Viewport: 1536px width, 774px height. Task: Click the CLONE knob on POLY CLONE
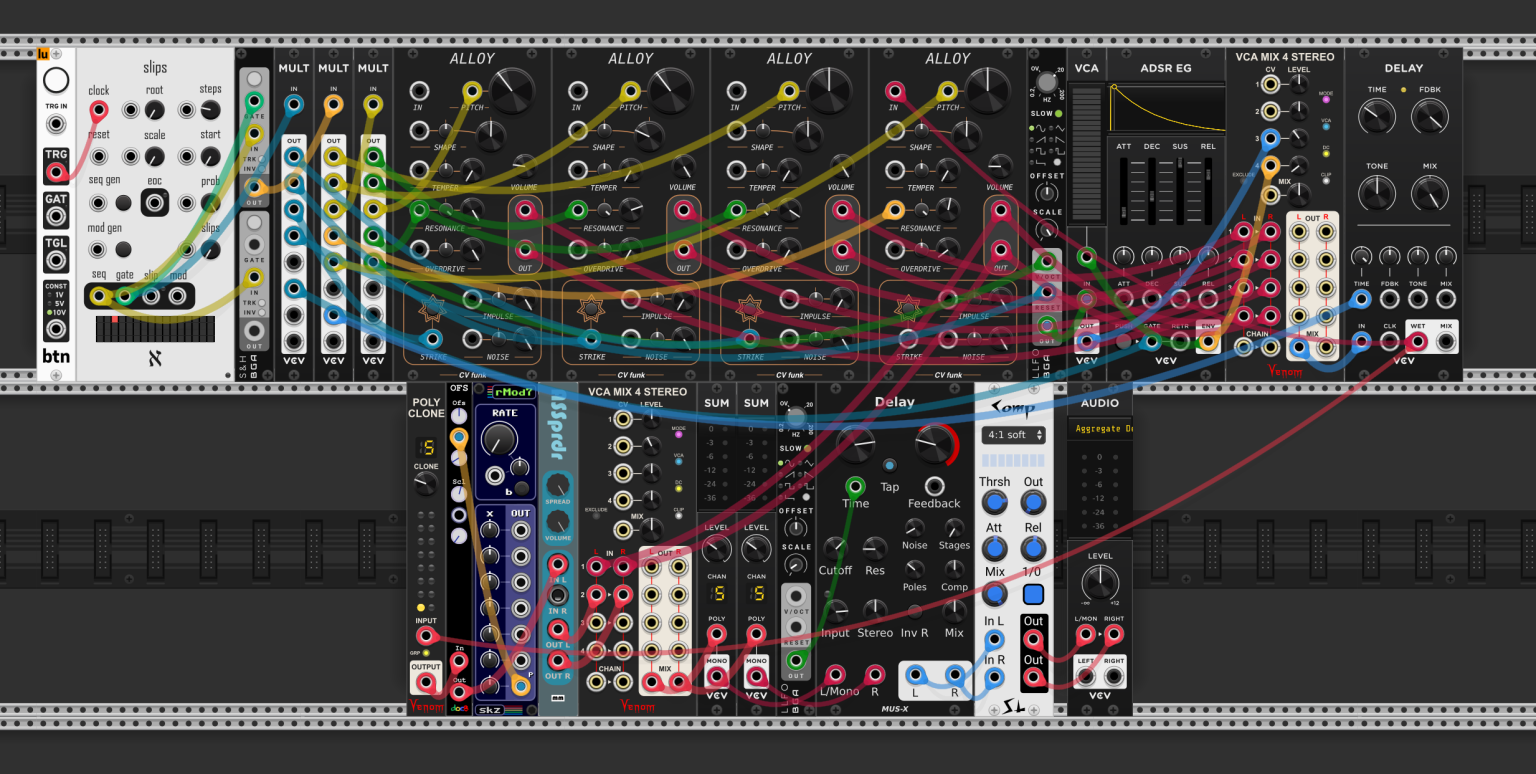click(426, 485)
